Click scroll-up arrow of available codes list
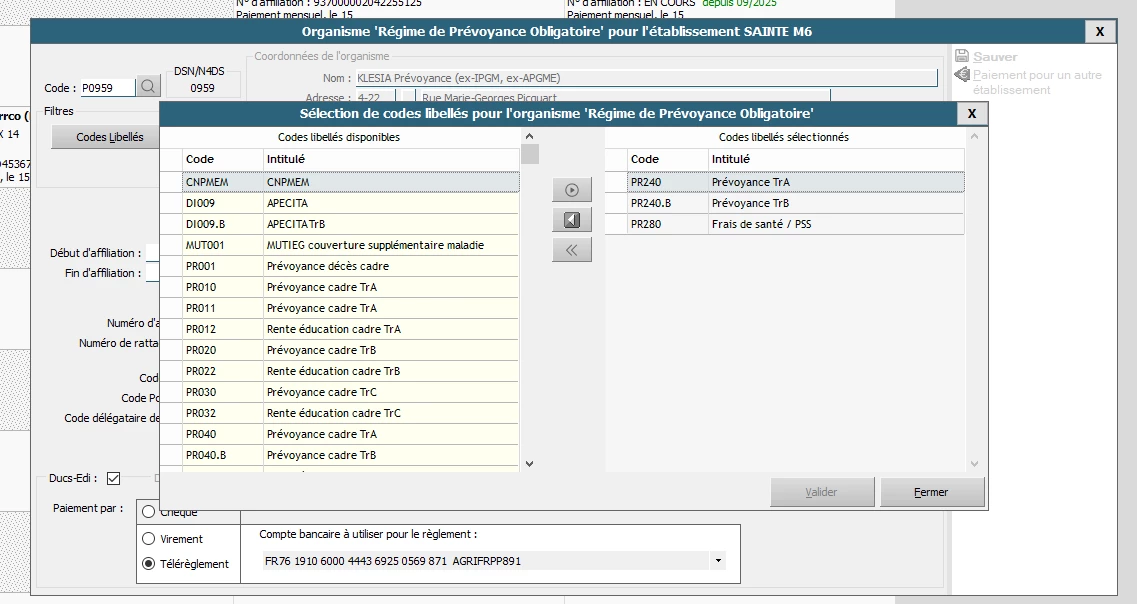This screenshot has width=1137, height=604. click(x=529, y=136)
